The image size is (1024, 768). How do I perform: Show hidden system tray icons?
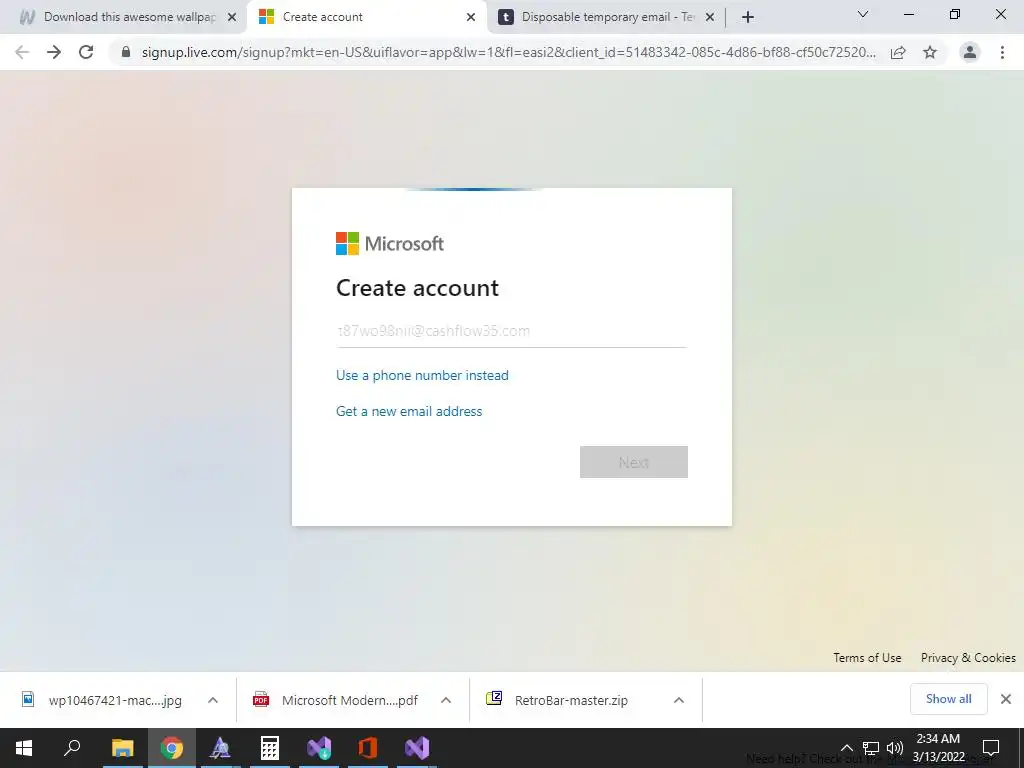pos(846,748)
